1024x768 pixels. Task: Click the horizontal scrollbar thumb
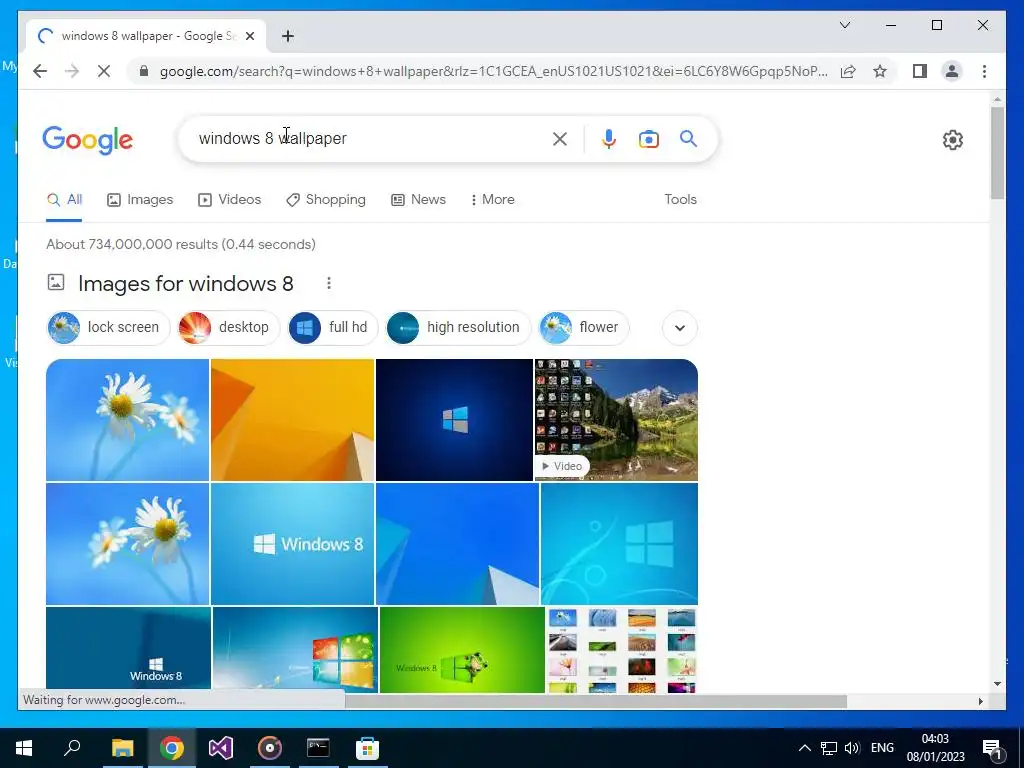(596, 701)
